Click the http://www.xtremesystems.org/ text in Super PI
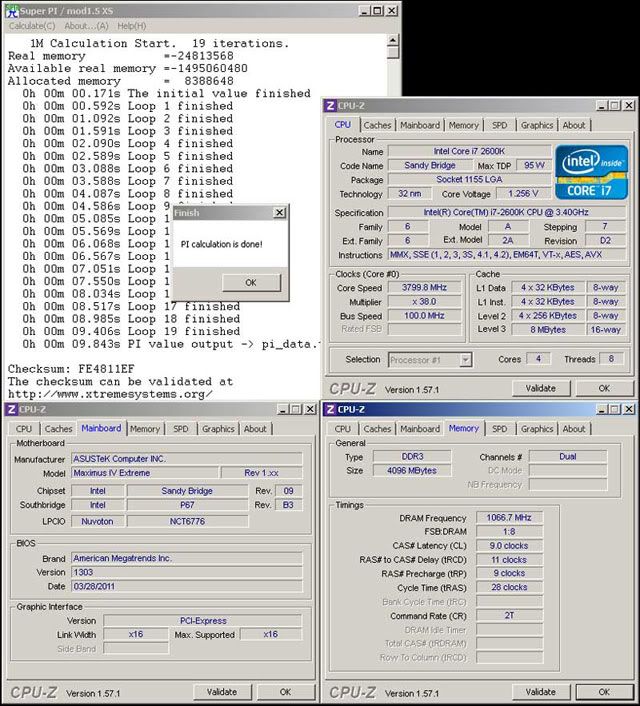 110,394
